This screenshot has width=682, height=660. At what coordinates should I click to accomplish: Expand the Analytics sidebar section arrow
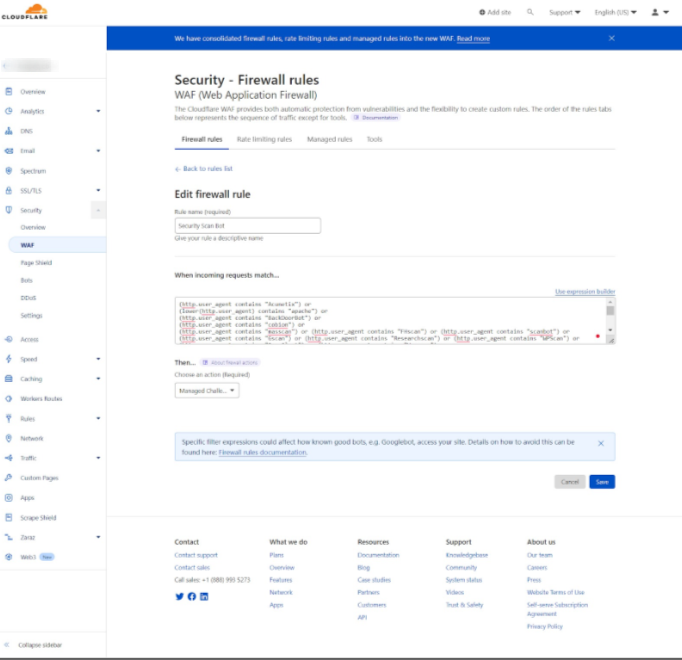click(x=98, y=111)
